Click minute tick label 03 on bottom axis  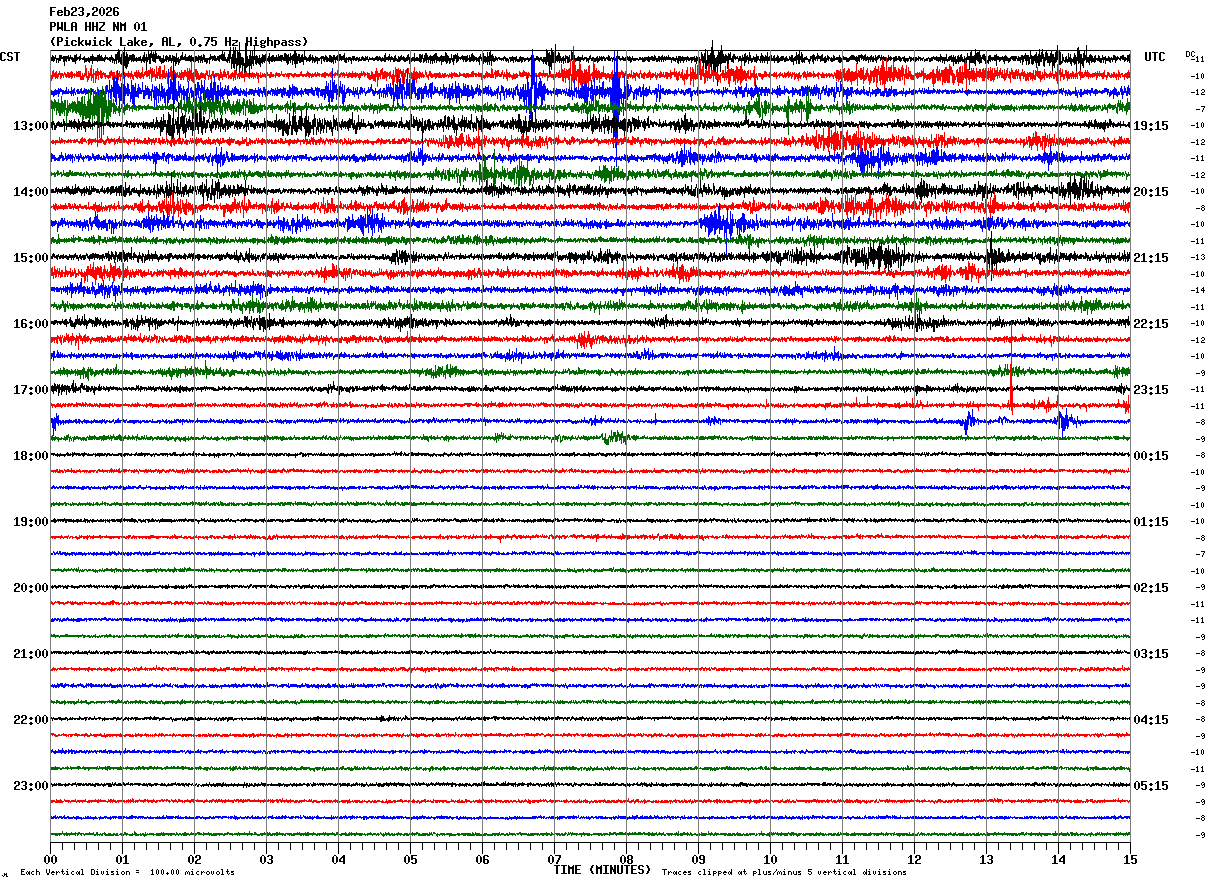pos(266,859)
